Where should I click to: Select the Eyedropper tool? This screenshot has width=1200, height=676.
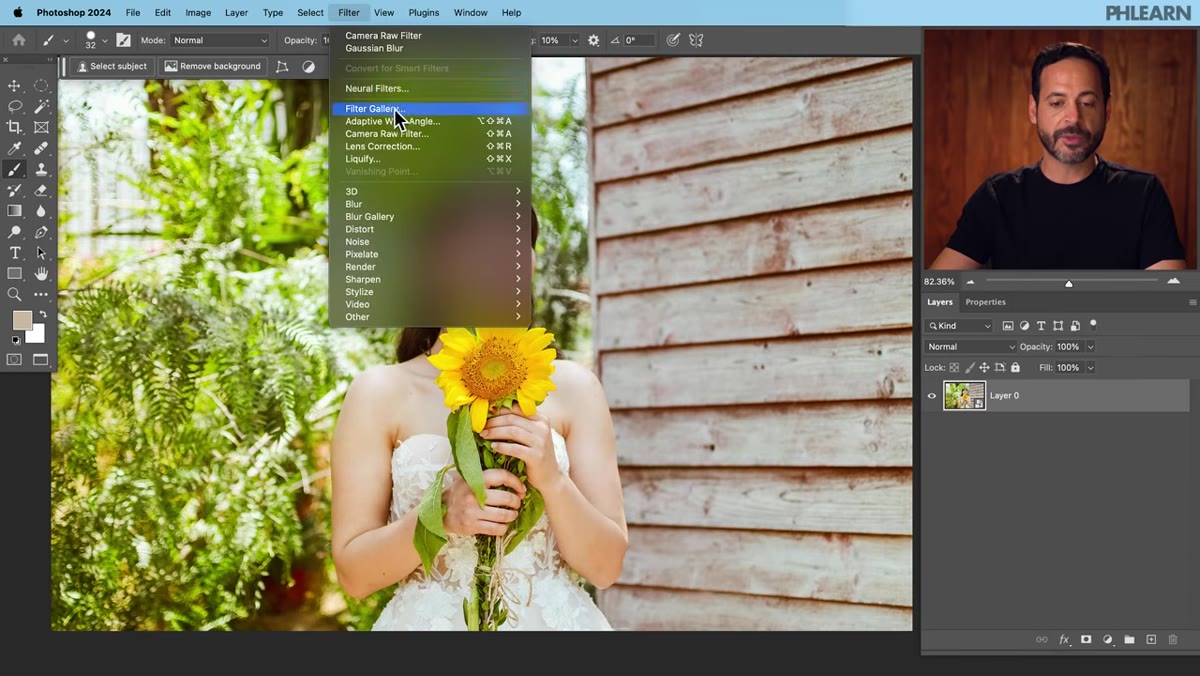coord(15,148)
